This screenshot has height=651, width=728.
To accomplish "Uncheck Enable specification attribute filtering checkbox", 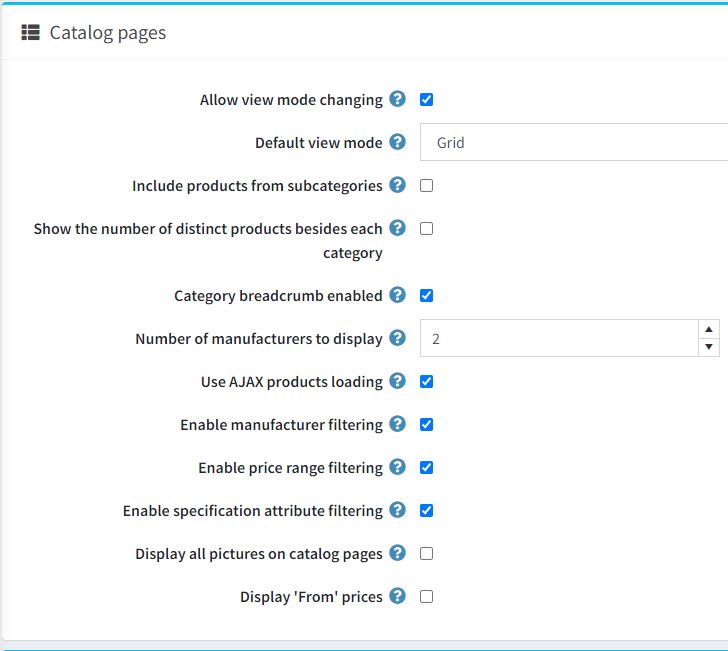I will [427, 510].
